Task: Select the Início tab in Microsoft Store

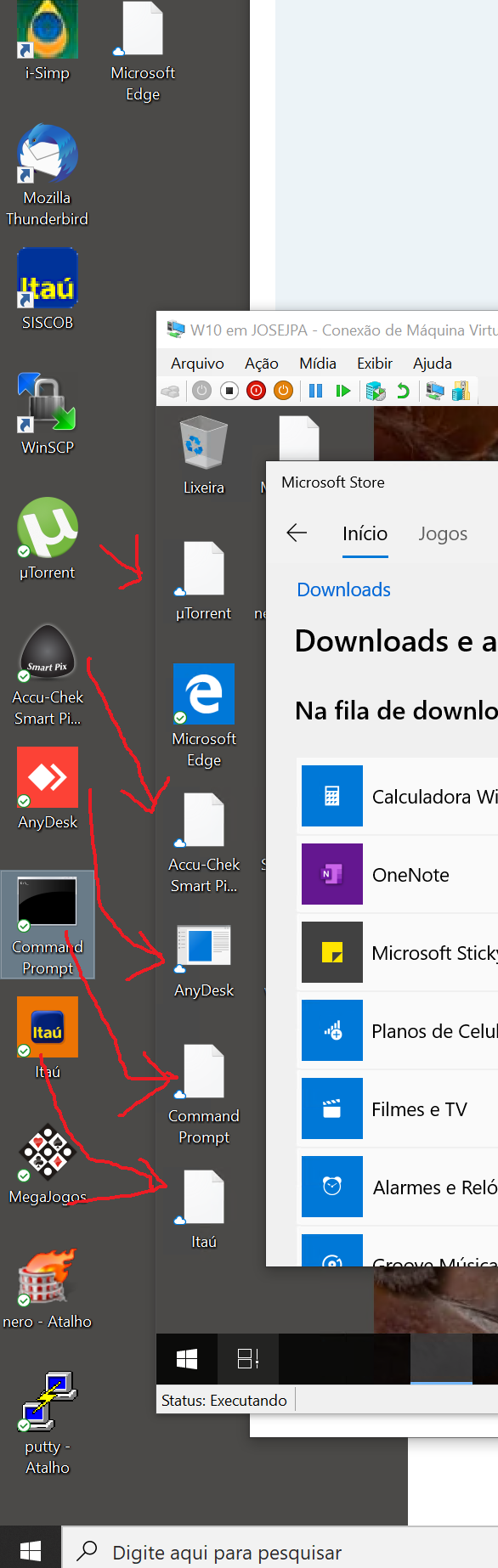Action: pyautogui.click(x=365, y=533)
